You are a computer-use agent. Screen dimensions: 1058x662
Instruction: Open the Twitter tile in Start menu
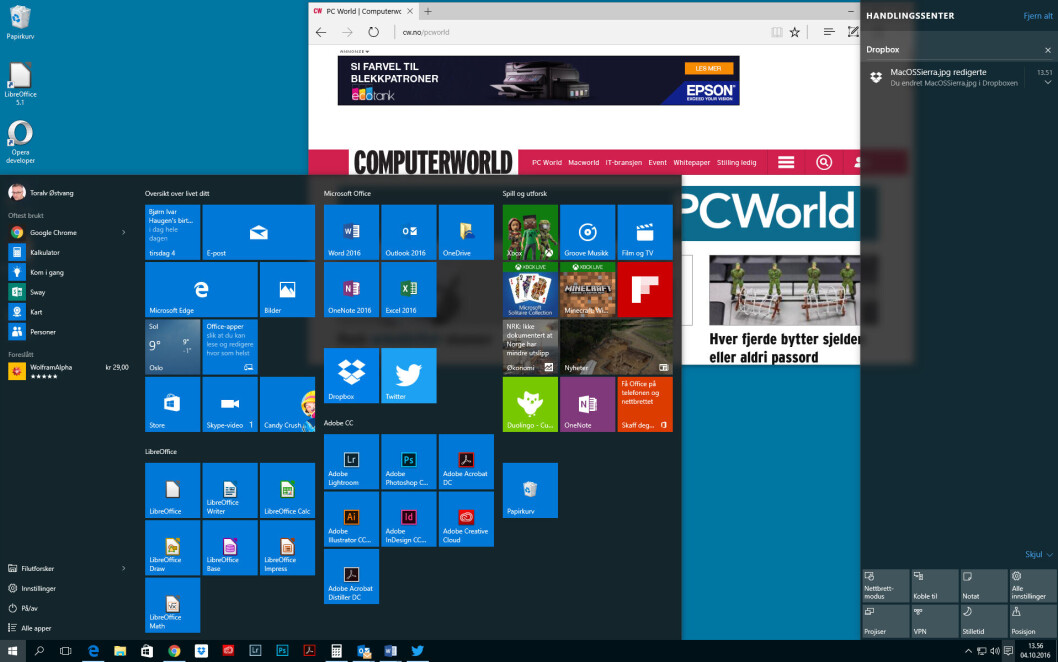coord(408,375)
